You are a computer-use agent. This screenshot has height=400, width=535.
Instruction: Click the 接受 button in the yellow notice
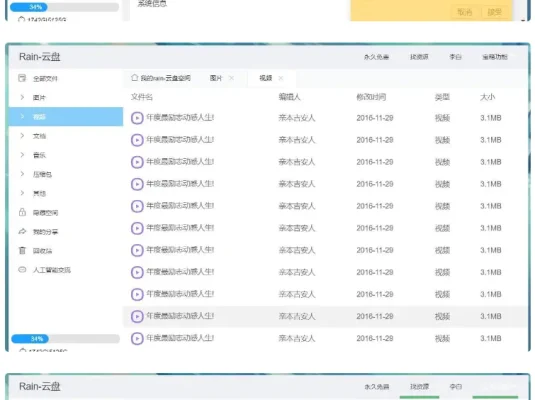tap(494, 12)
